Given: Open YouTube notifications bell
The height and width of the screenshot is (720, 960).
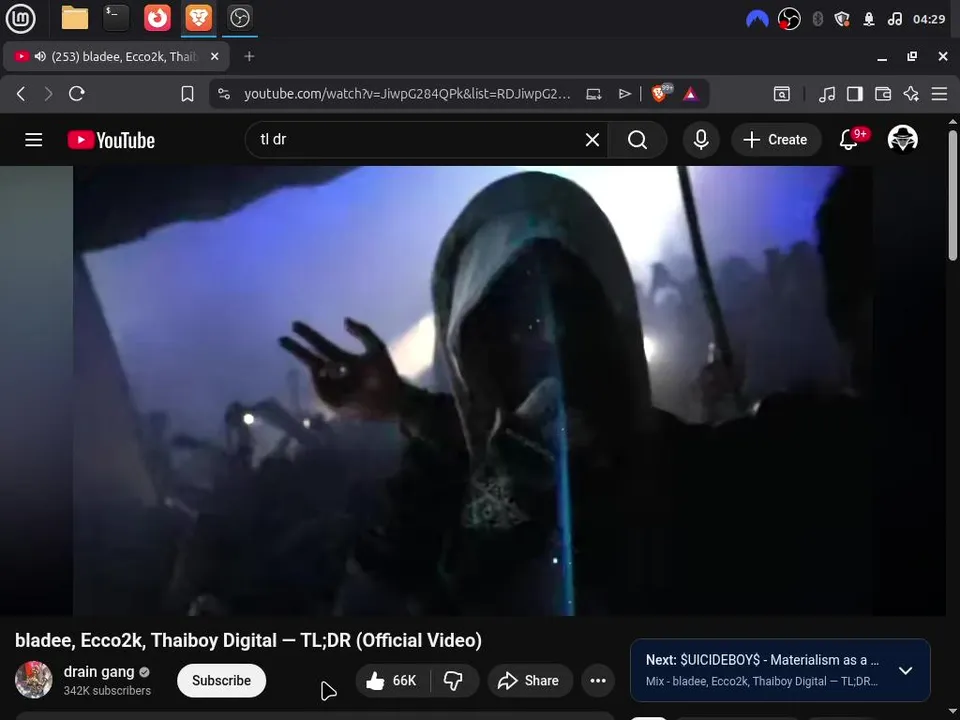Looking at the screenshot, I should 849,140.
